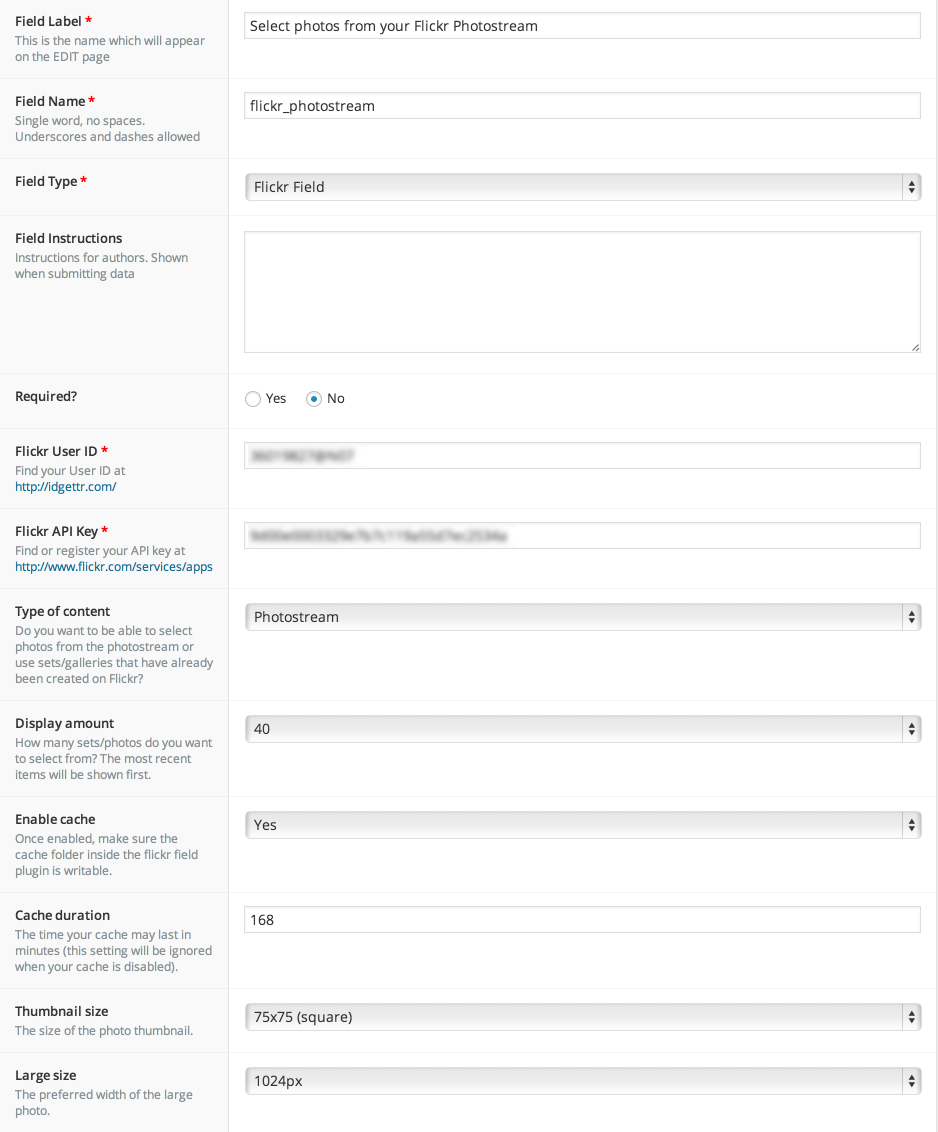Expand the Display amount dropdown set to 40

[x=583, y=729]
